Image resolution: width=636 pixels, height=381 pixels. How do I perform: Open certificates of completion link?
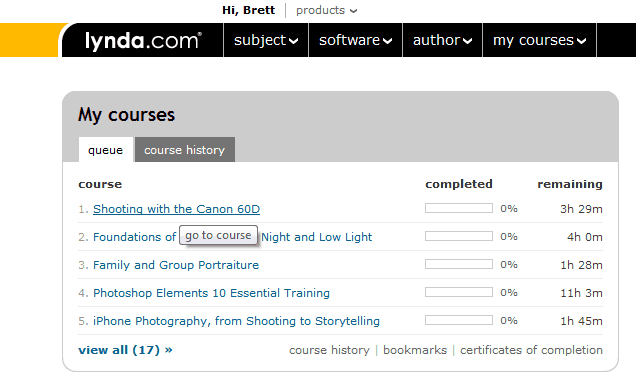tap(531, 350)
